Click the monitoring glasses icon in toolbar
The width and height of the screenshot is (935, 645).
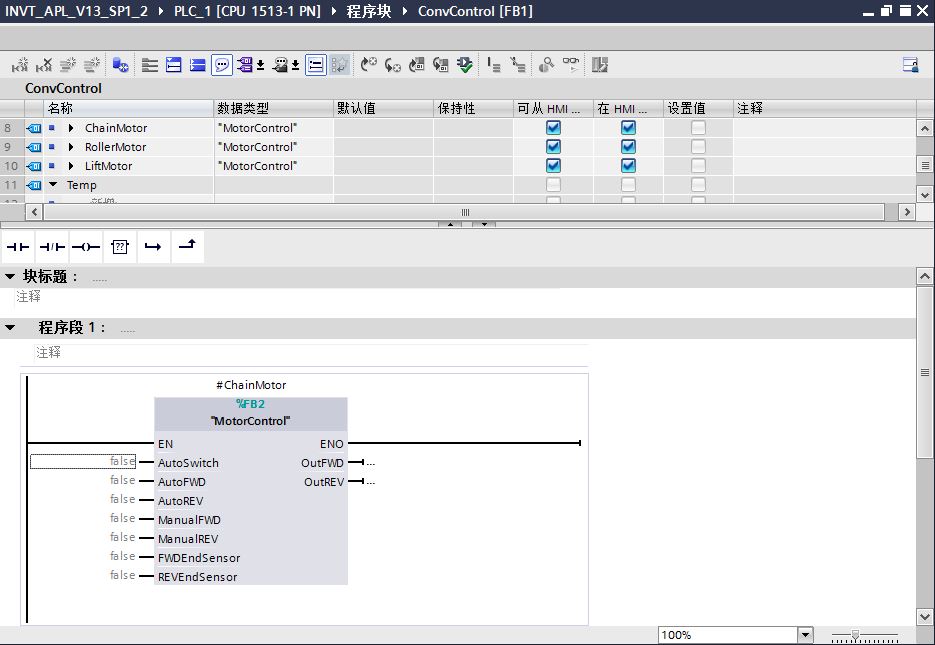(571, 65)
